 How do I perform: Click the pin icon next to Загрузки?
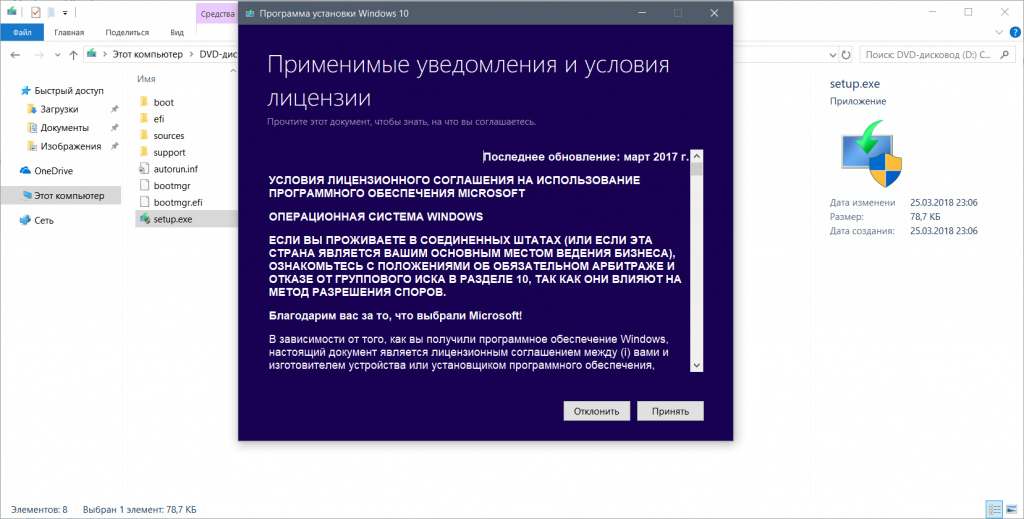click(114, 109)
